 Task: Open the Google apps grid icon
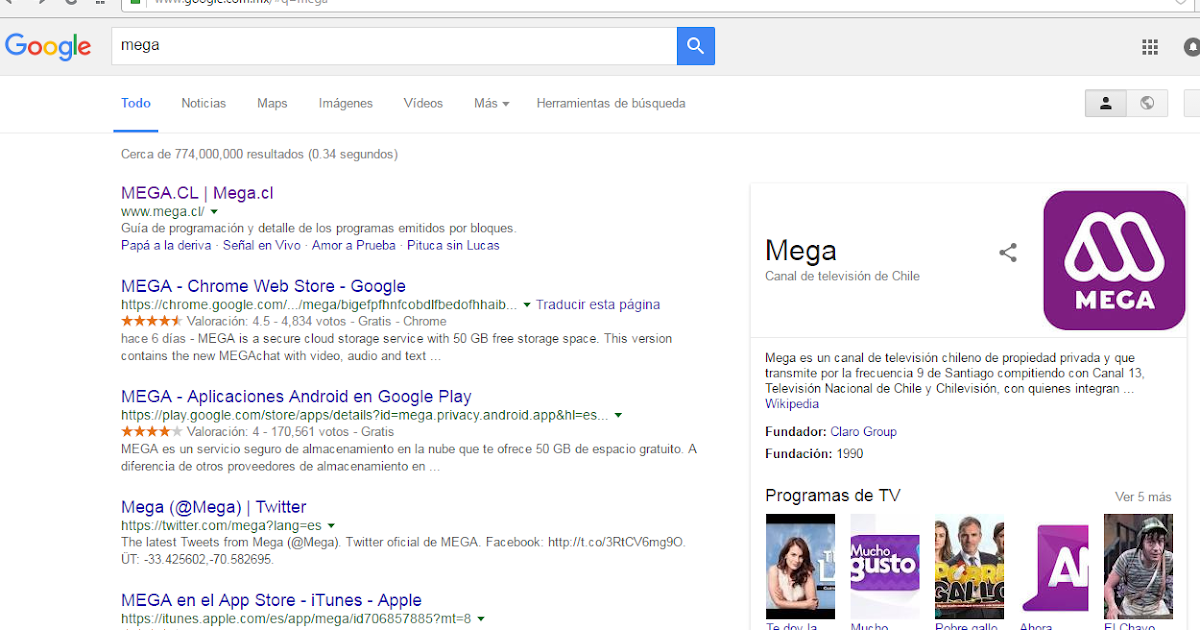click(1150, 46)
